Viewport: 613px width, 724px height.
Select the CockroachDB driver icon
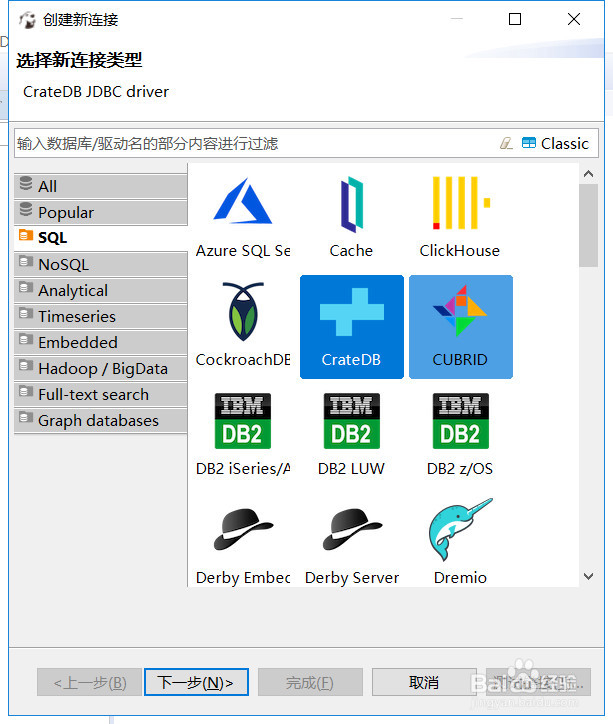[x=243, y=326]
